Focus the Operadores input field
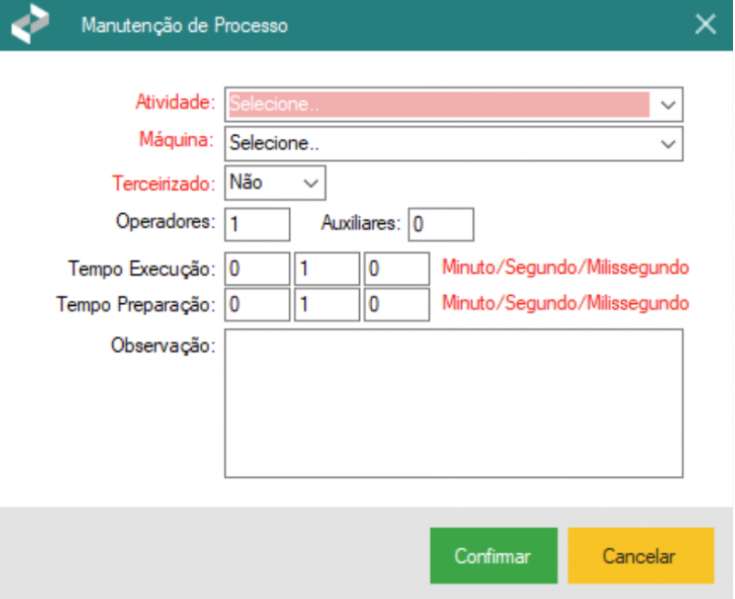 point(258,225)
